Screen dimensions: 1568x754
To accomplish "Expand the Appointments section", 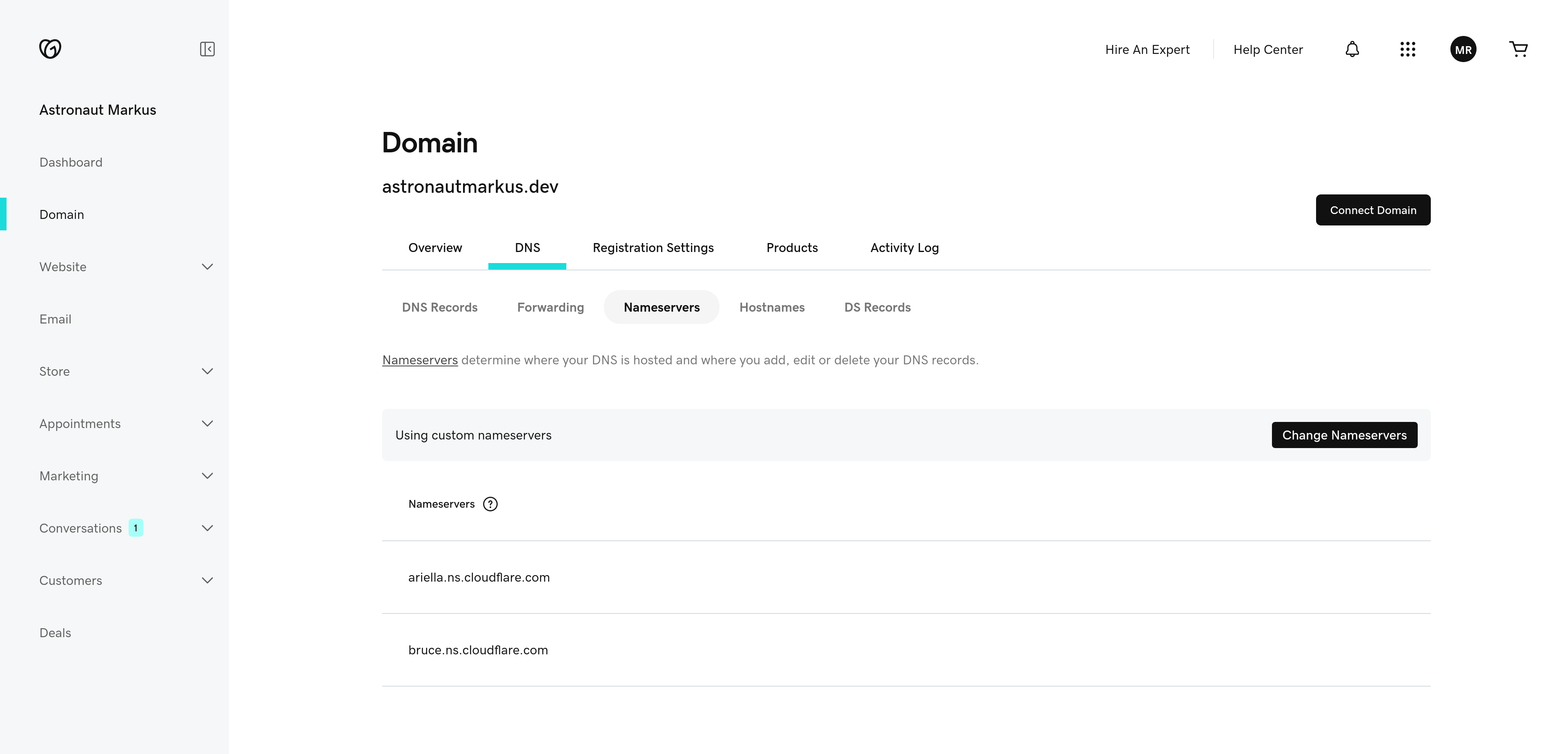I will [x=207, y=423].
